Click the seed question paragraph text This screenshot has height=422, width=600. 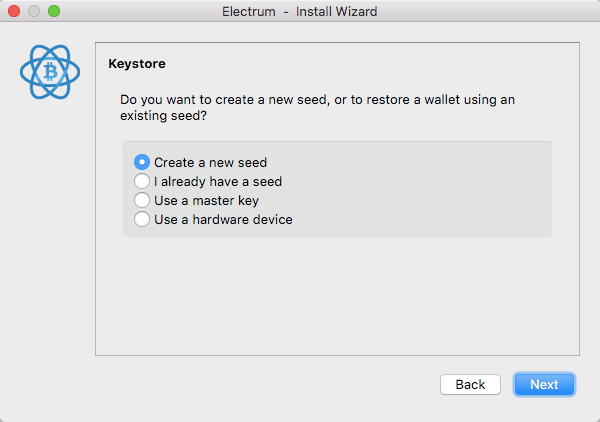point(318,108)
